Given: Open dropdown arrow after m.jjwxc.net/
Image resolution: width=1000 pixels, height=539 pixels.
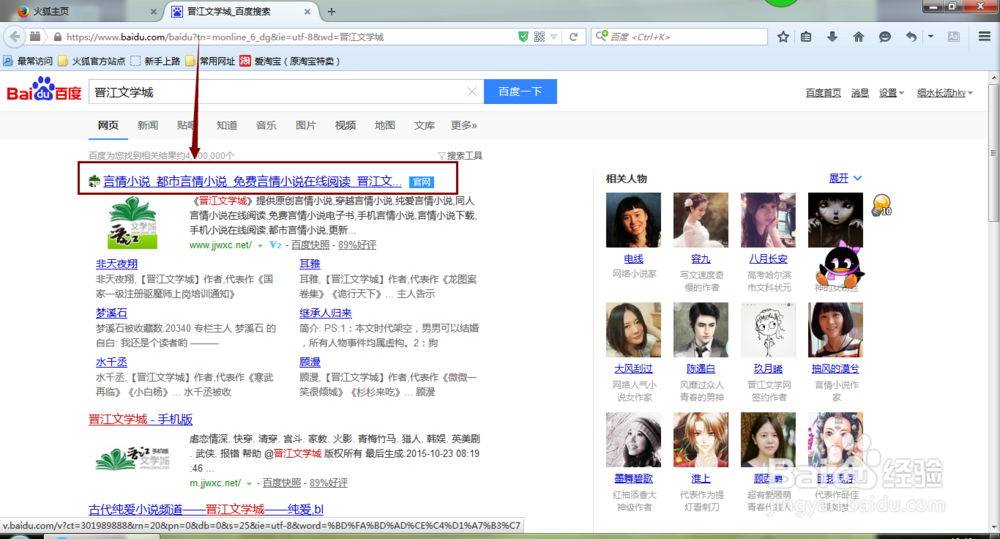Looking at the screenshot, I should point(249,484).
